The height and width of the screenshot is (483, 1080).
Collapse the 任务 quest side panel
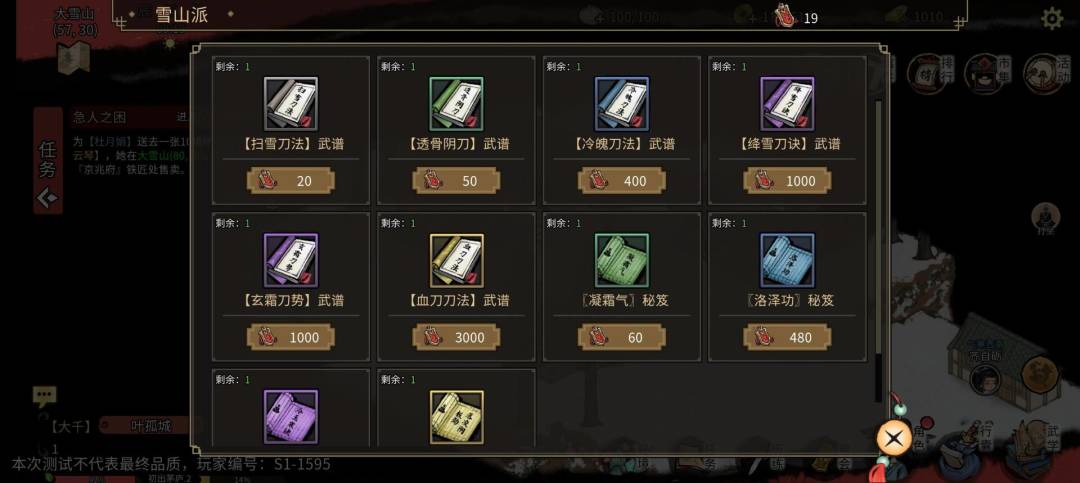coord(48,199)
